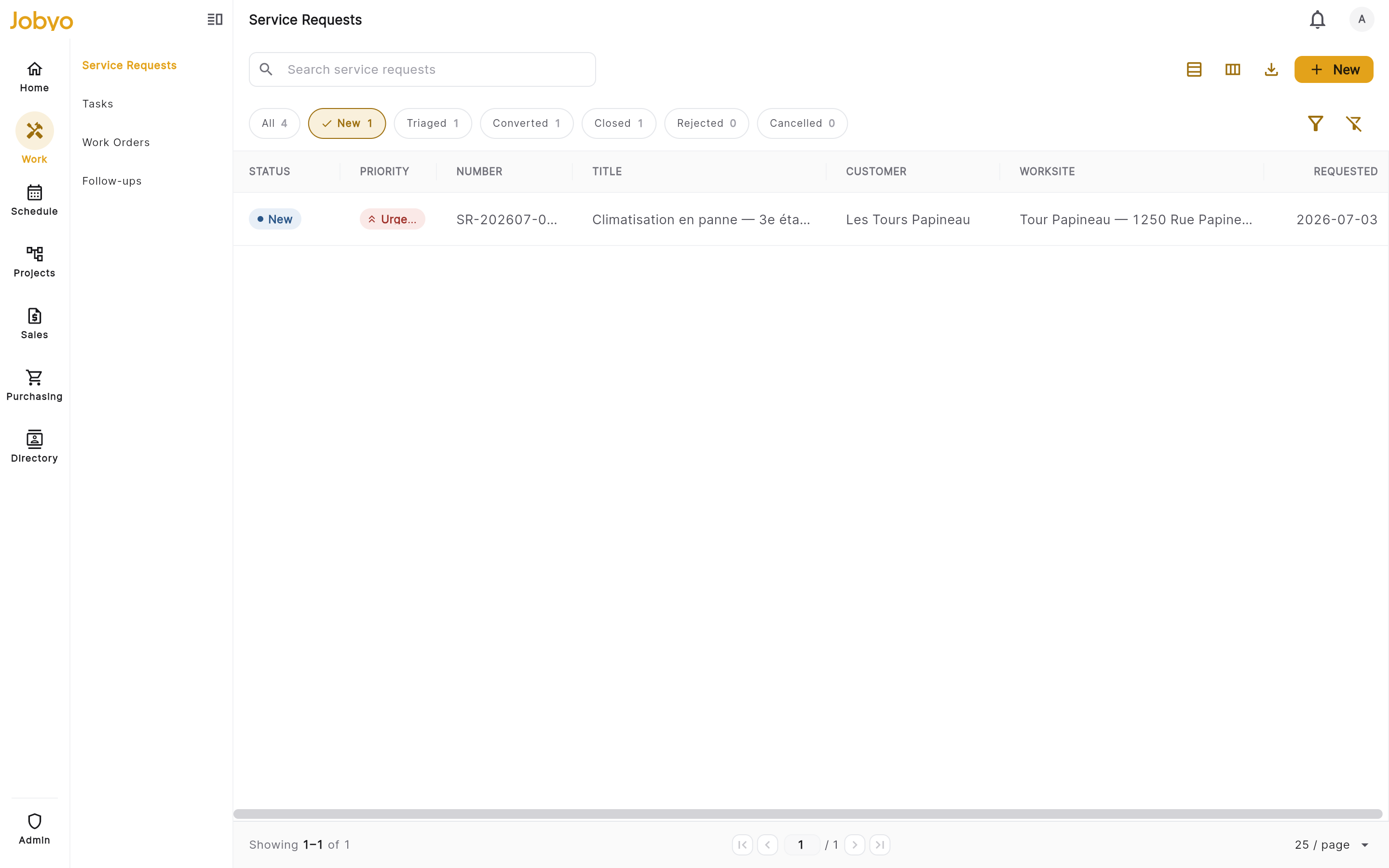The height and width of the screenshot is (868, 1389).
Task: Select the Triaged filter chip
Action: click(x=433, y=123)
